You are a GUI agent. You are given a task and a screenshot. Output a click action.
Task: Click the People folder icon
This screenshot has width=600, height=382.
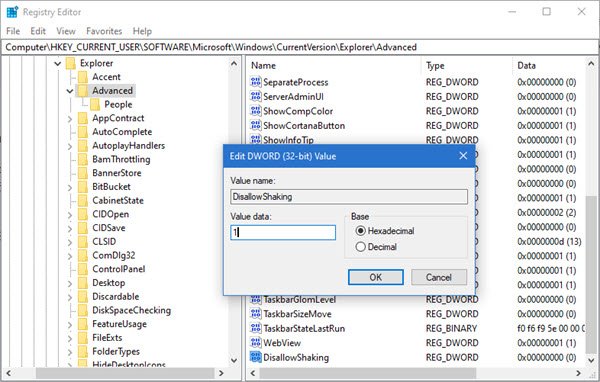tap(95, 104)
